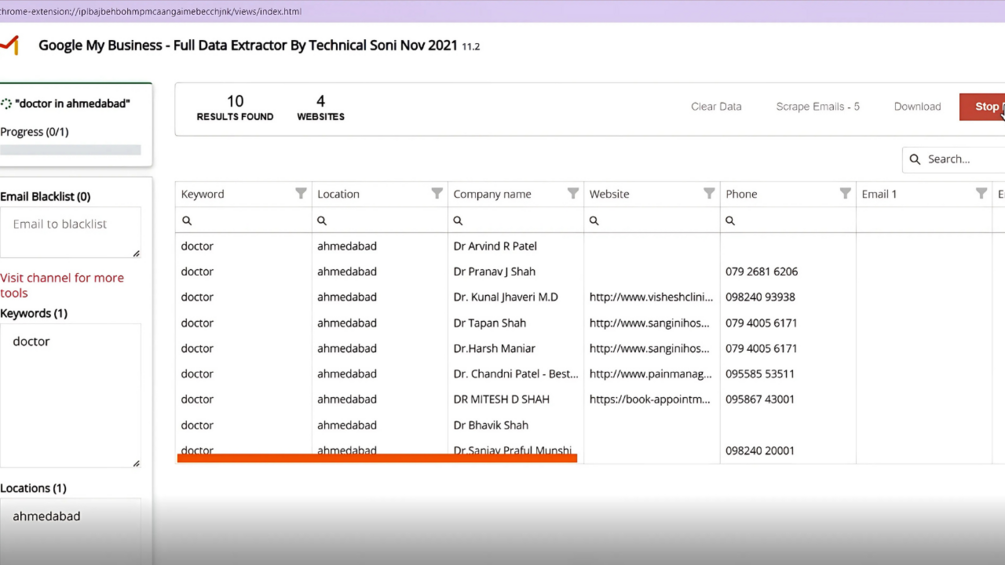Click the search icon under Location column
Viewport: 1005px width, 565px height.
(x=322, y=220)
